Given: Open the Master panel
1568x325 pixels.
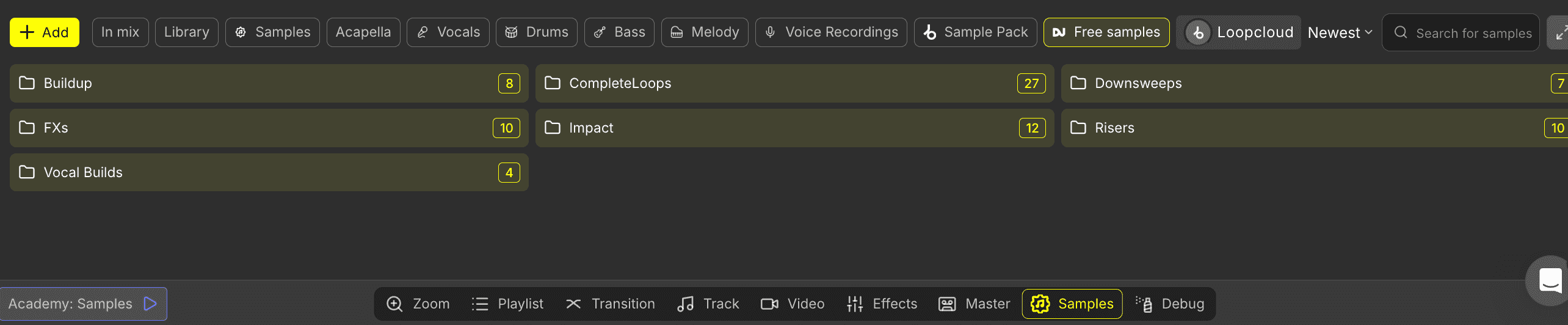Looking at the screenshot, I should click(974, 304).
